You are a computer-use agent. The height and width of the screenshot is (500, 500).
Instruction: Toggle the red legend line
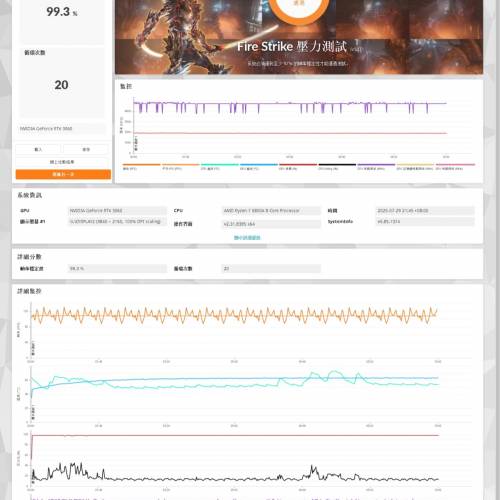(298, 166)
